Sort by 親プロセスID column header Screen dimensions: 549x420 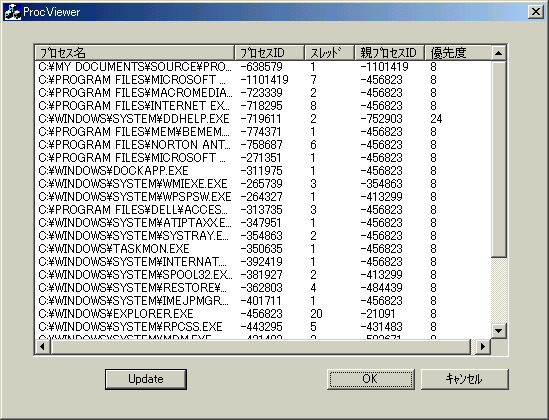click(x=389, y=53)
